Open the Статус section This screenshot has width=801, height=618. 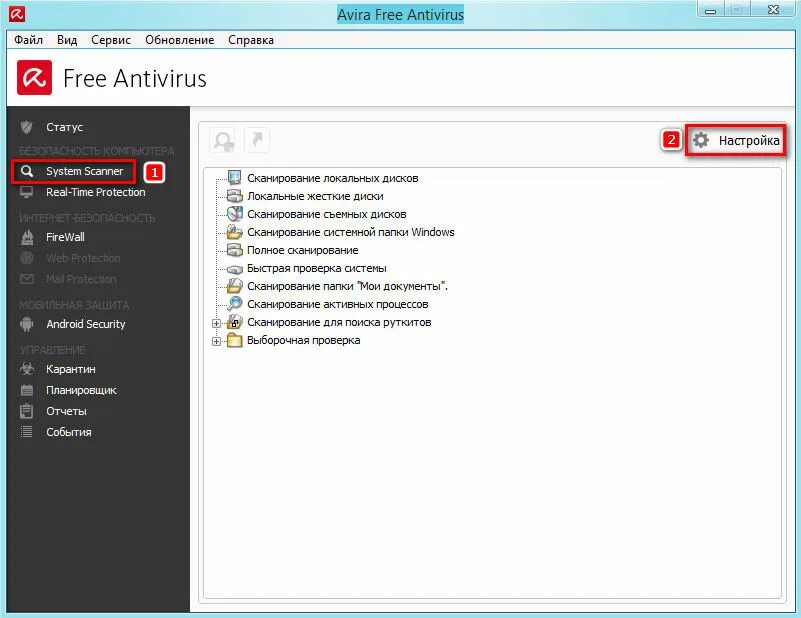click(x=64, y=127)
